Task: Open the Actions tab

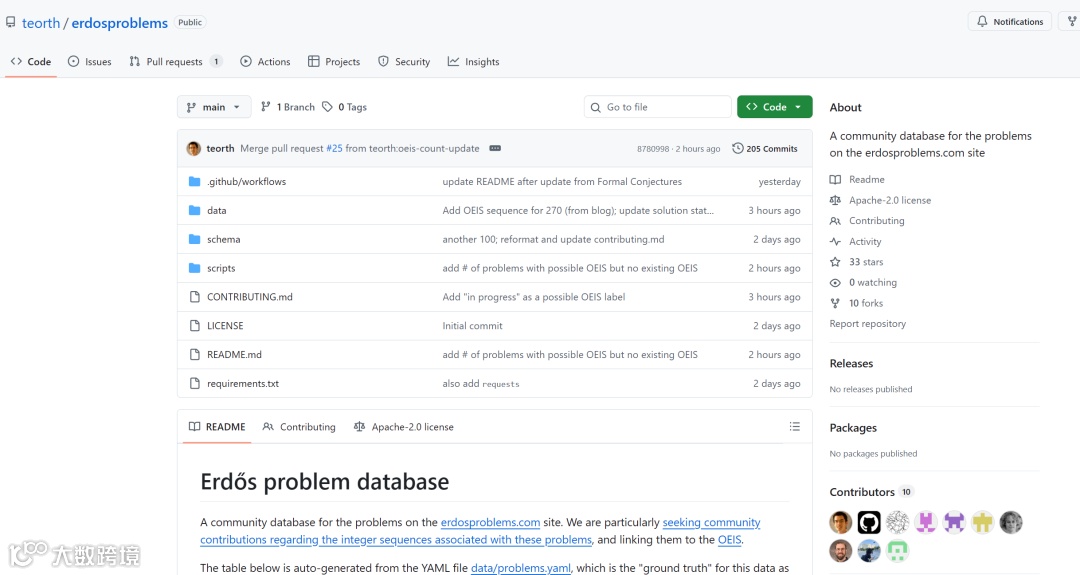Action: pos(265,61)
